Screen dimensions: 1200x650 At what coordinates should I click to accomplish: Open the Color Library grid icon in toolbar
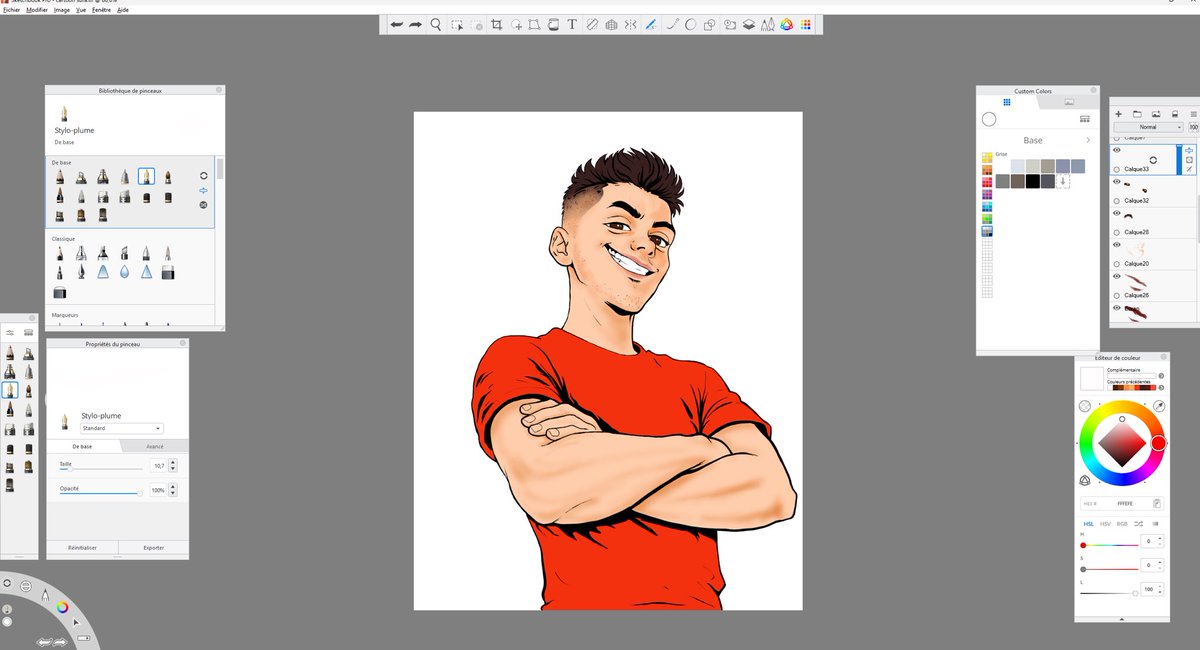point(805,25)
